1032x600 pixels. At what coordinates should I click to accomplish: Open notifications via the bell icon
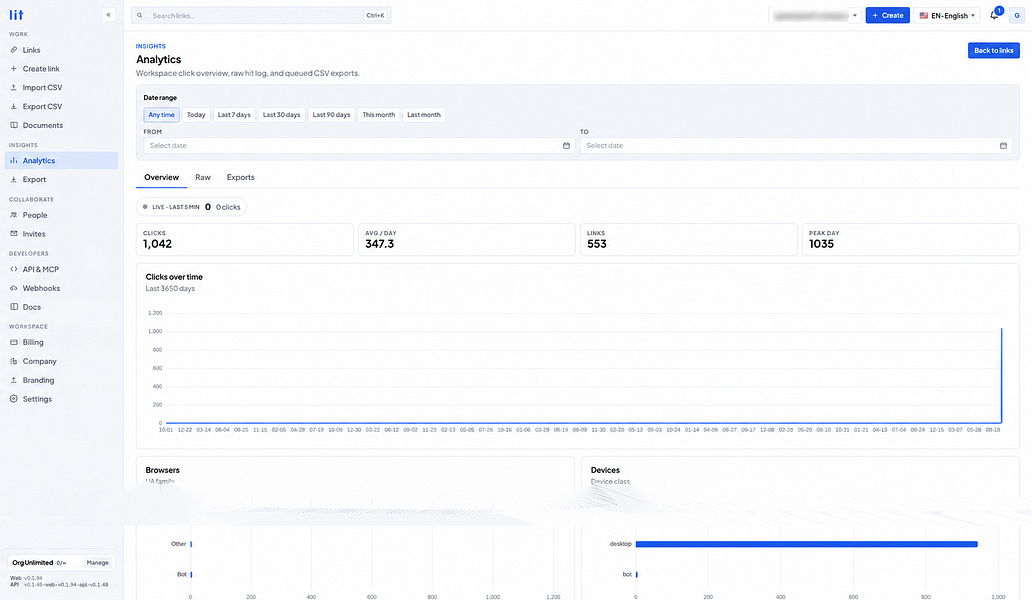994,15
